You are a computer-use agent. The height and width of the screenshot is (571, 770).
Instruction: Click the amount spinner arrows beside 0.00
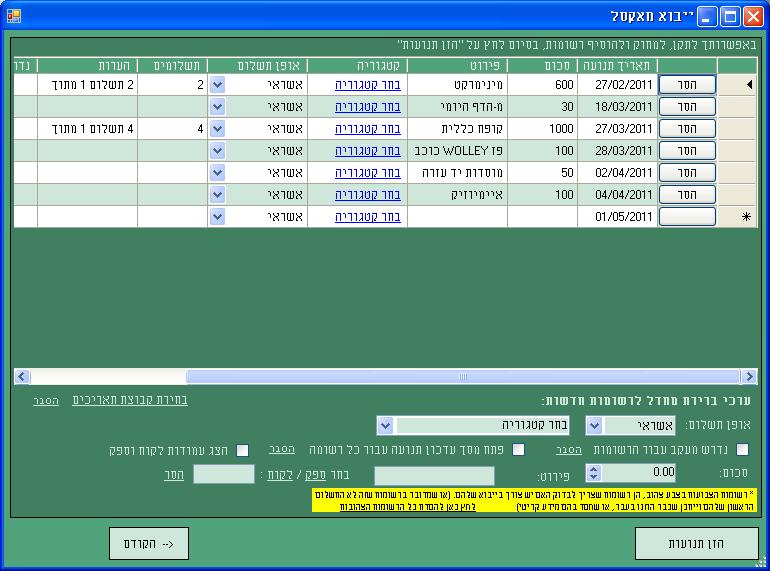pyautogui.click(x=593, y=473)
